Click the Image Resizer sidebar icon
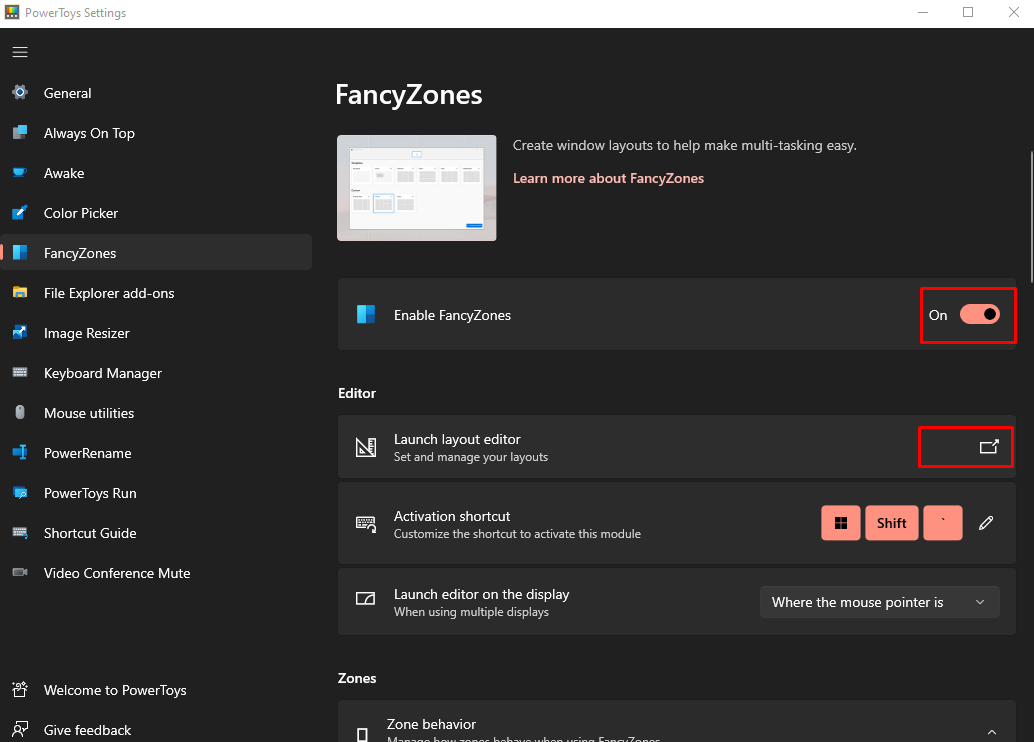The height and width of the screenshot is (742, 1034). 20,333
